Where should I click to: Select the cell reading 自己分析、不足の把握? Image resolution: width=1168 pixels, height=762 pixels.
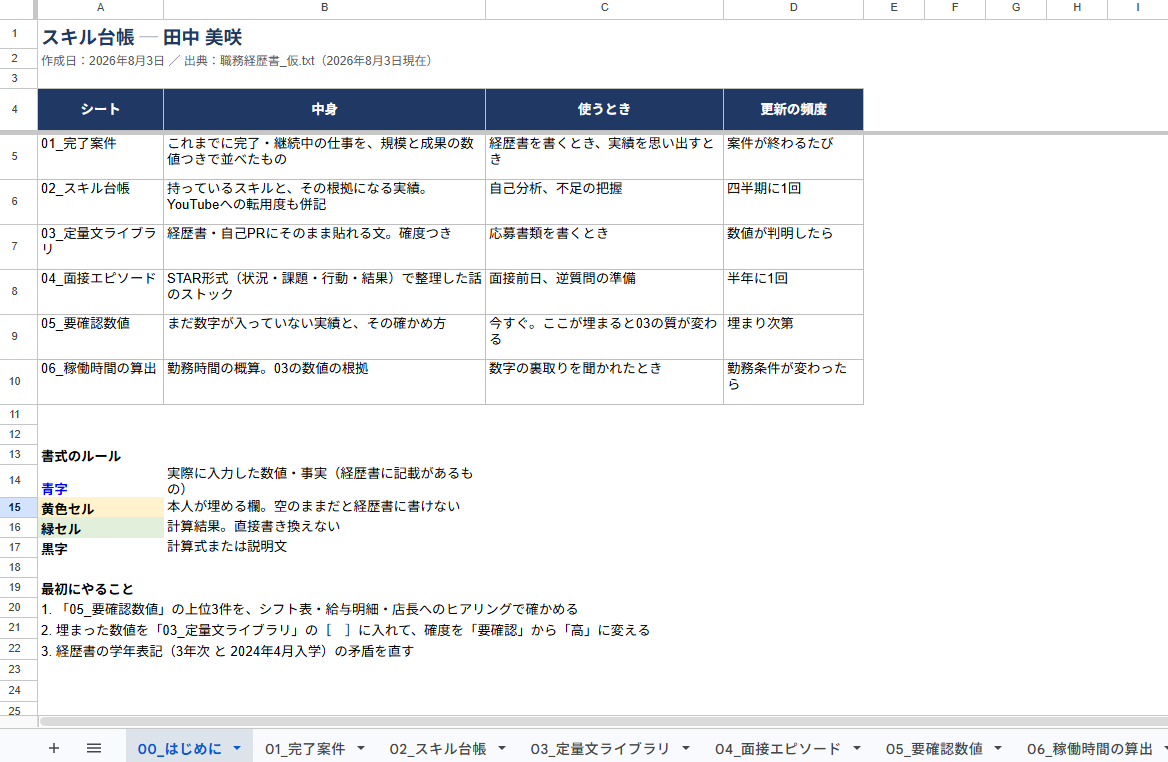[x=604, y=202]
